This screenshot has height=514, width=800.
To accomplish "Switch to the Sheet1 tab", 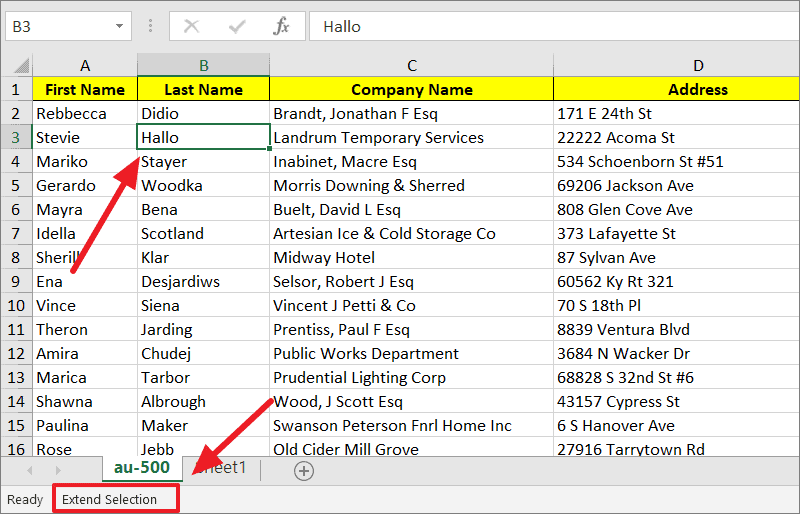I will (221, 468).
